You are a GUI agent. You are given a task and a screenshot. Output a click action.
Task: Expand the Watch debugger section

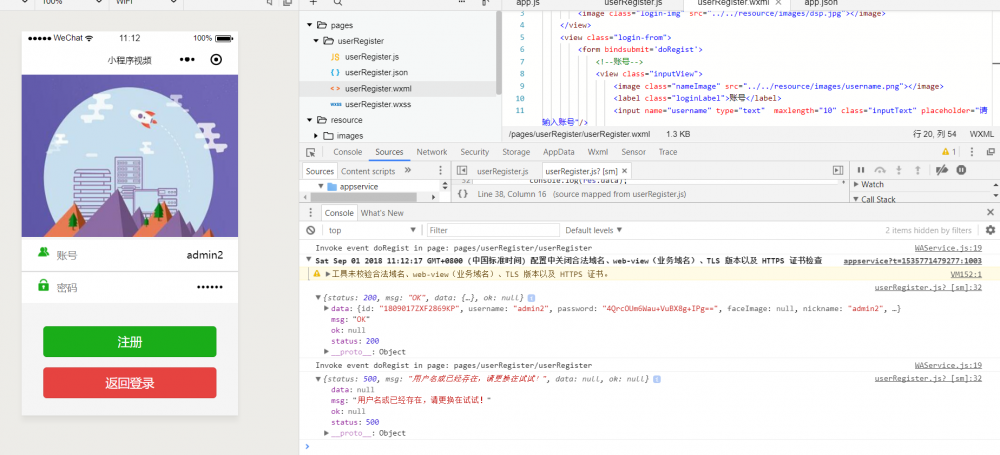pyautogui.click(x=872, y=184)
